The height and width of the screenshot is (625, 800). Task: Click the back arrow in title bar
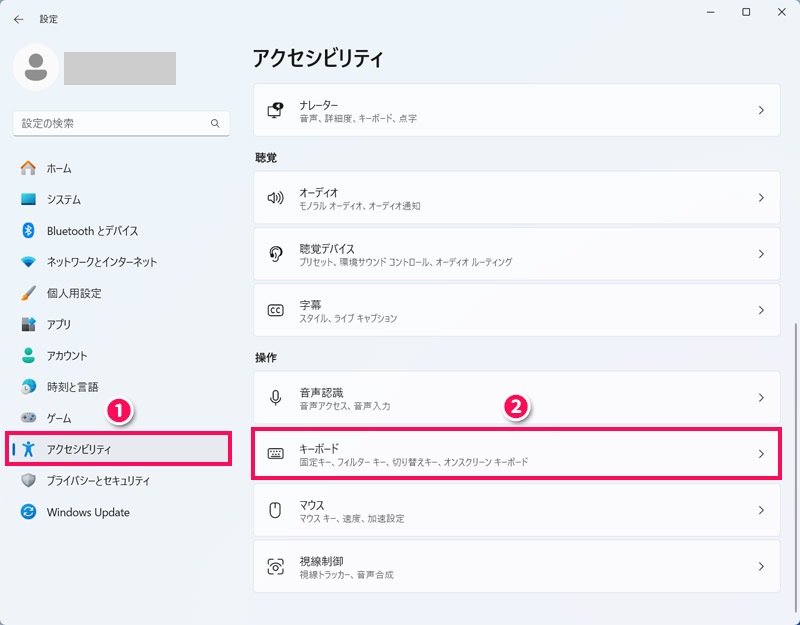(19, 18)
